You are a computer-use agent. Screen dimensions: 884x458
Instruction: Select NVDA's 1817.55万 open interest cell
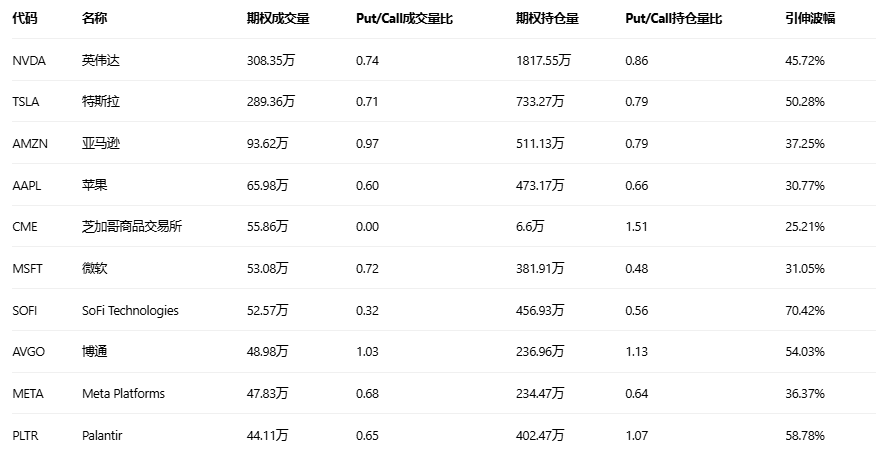[543, 61]
